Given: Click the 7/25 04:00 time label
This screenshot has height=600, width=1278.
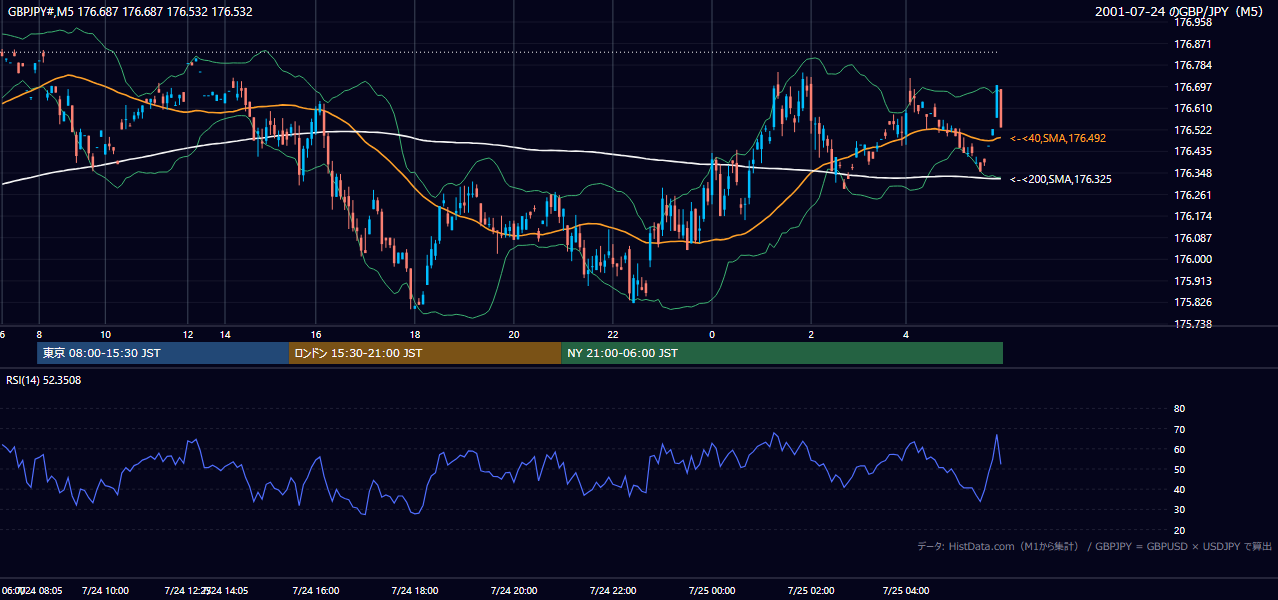Looking at the screenshot, I should 906,590.
